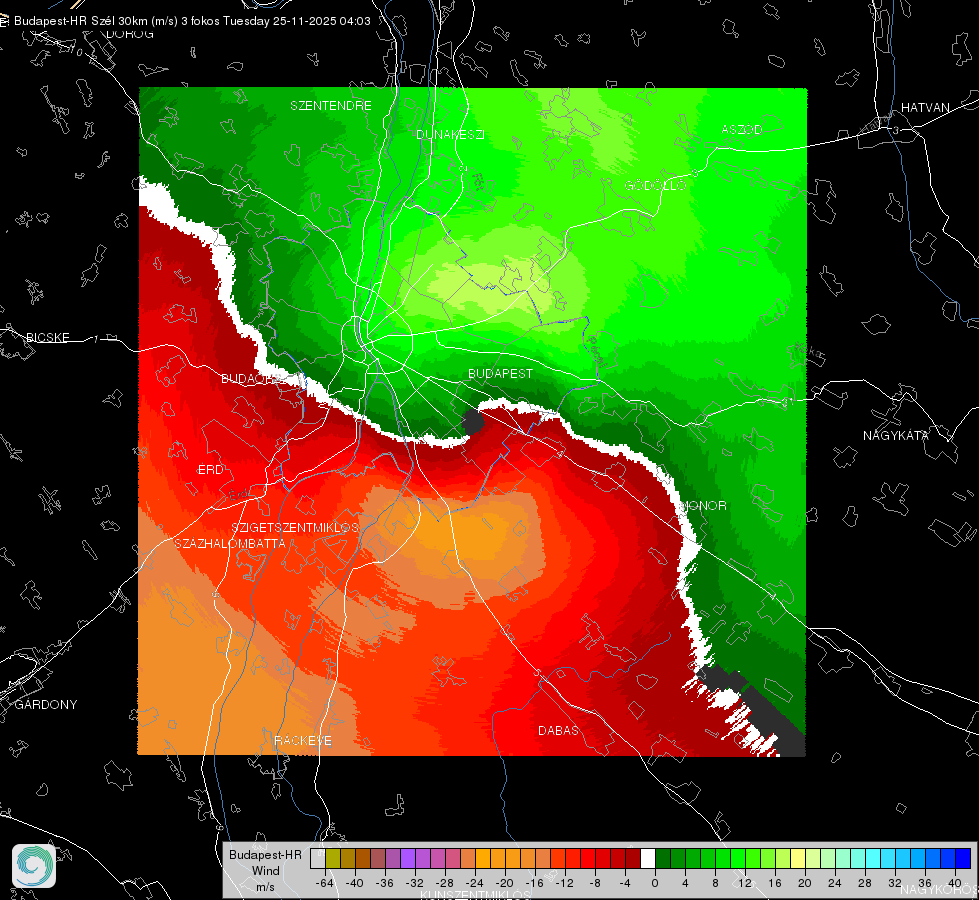Click the GÖDÖLLŐ map label
The width and height of the screenshot is (979, 900).
[655, 185]
